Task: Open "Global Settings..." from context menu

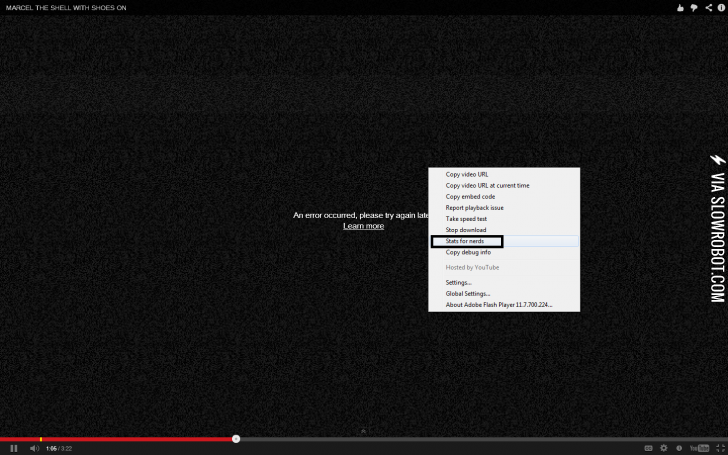Action: [x=468, y=294]
